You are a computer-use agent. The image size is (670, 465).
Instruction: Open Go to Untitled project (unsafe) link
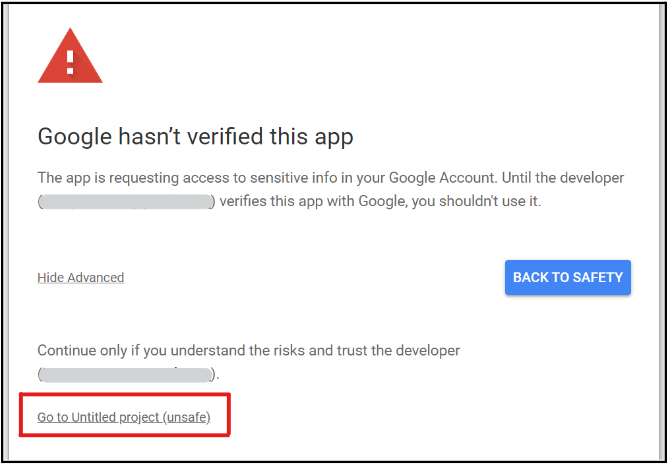click(x=124, y=417)
